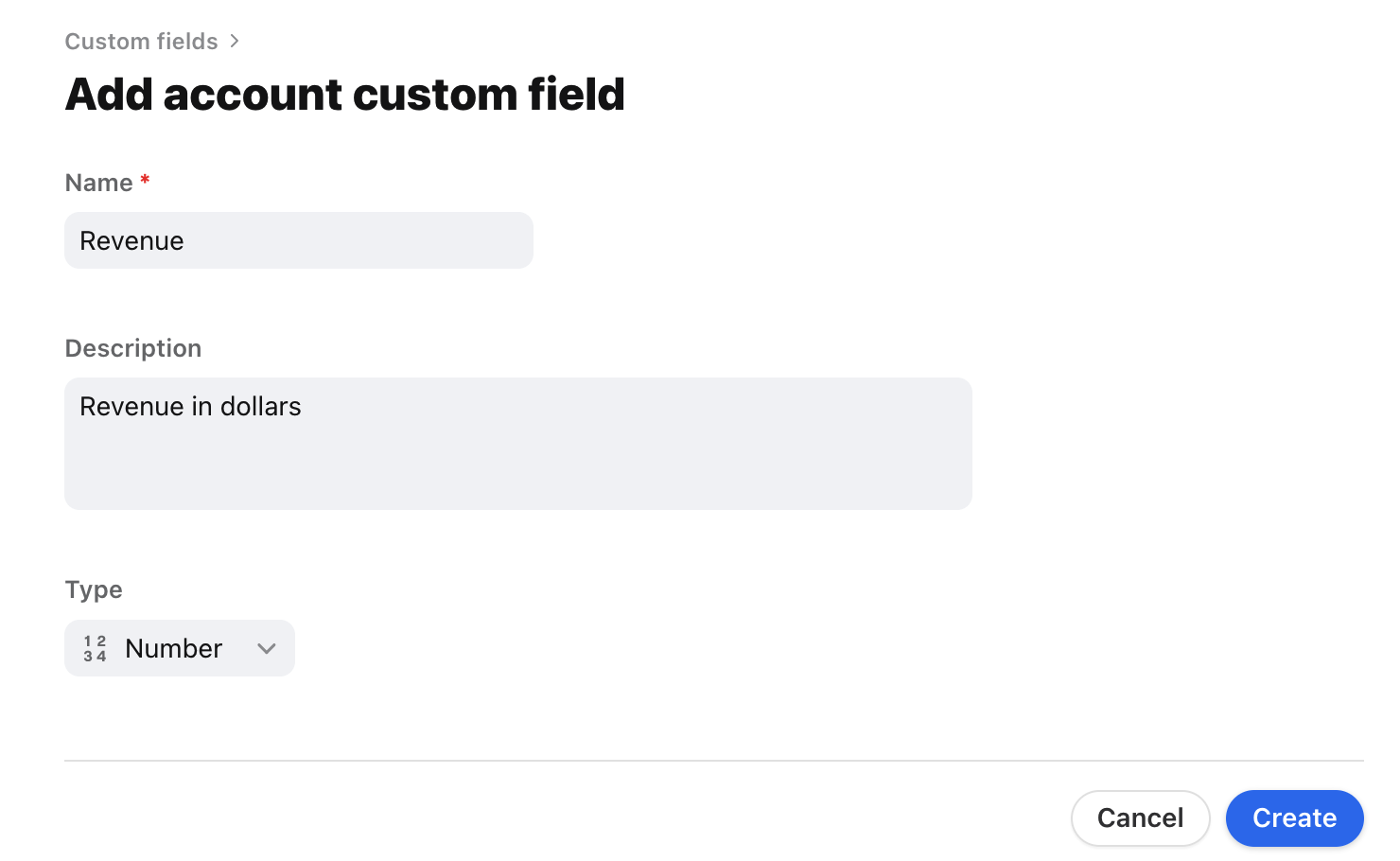Image resolution: width=1400 pixels, height=861 pixels.
Task: Select the Number label in Type selector
Action: [174, 649]
